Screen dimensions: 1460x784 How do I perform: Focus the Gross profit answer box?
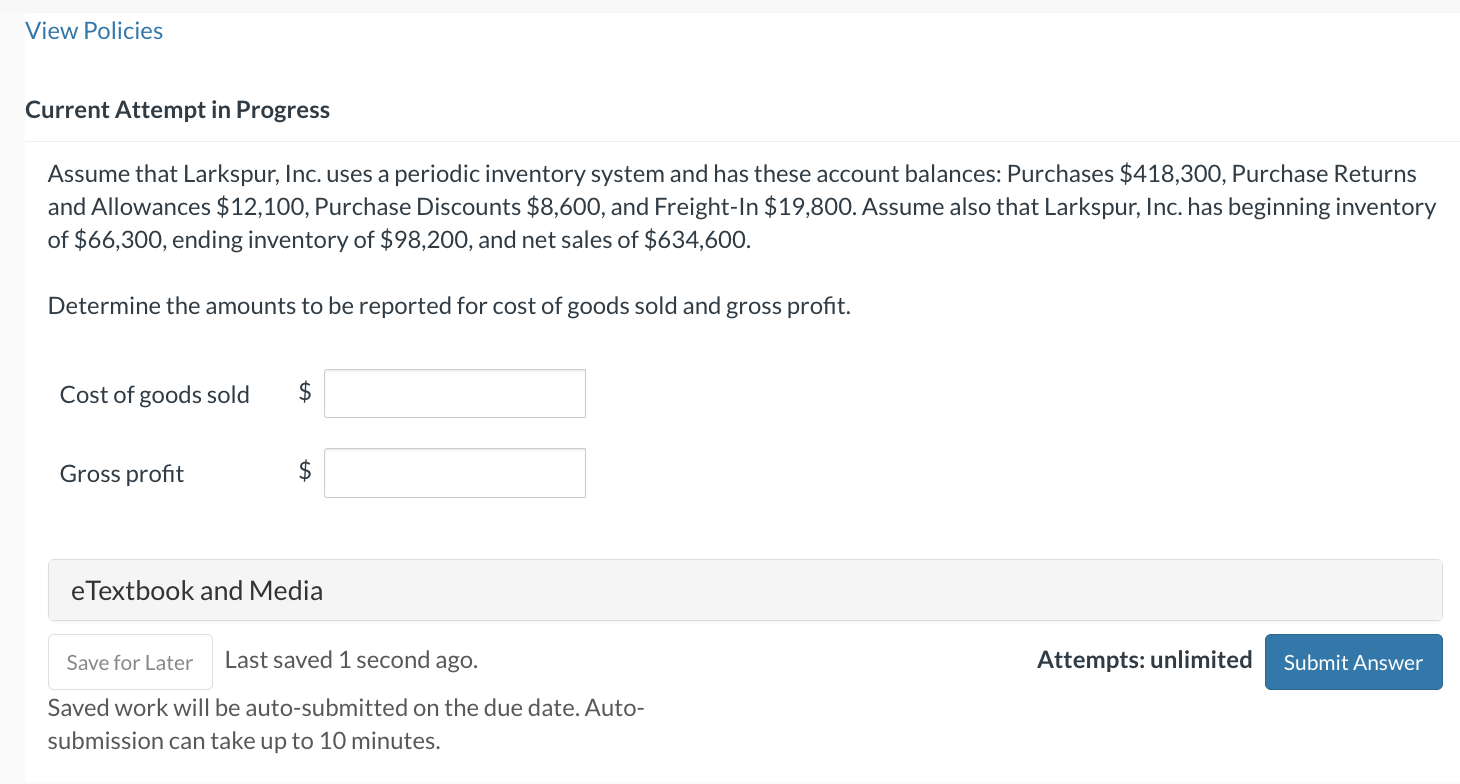tap(454, 473)
